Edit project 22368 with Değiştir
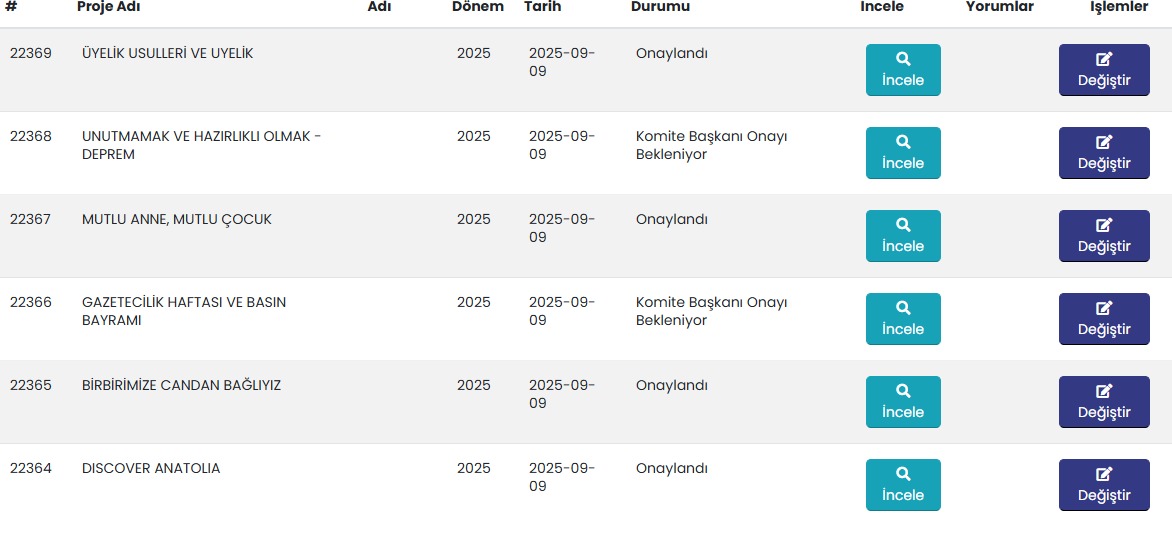This screenshot has width=1172, height=533. pyautogui.click(x=1104, y=153)
